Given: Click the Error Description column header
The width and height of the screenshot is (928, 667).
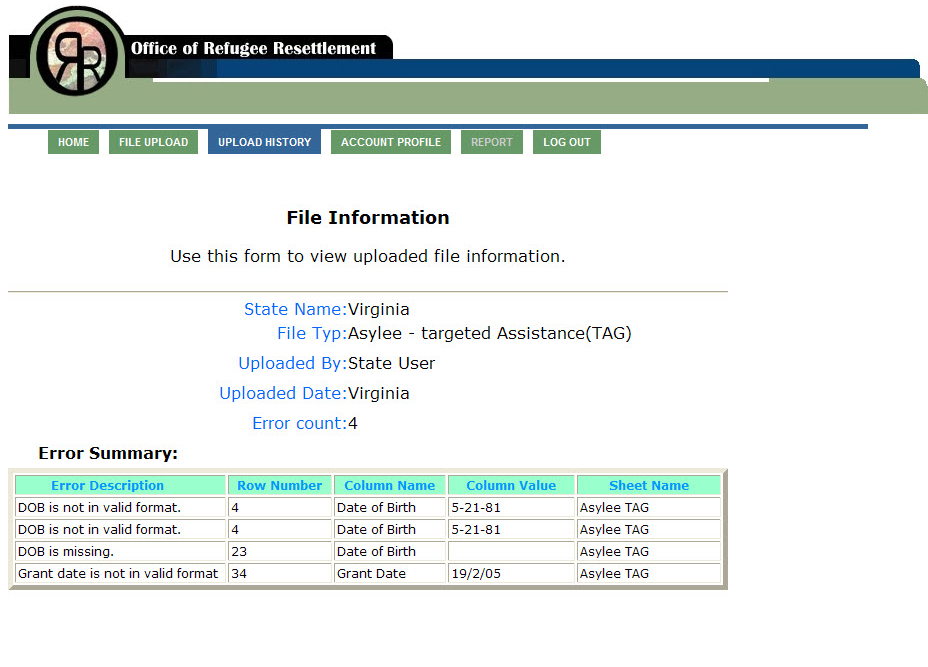Looking at the screenshot, I should (x=120, y=485).
